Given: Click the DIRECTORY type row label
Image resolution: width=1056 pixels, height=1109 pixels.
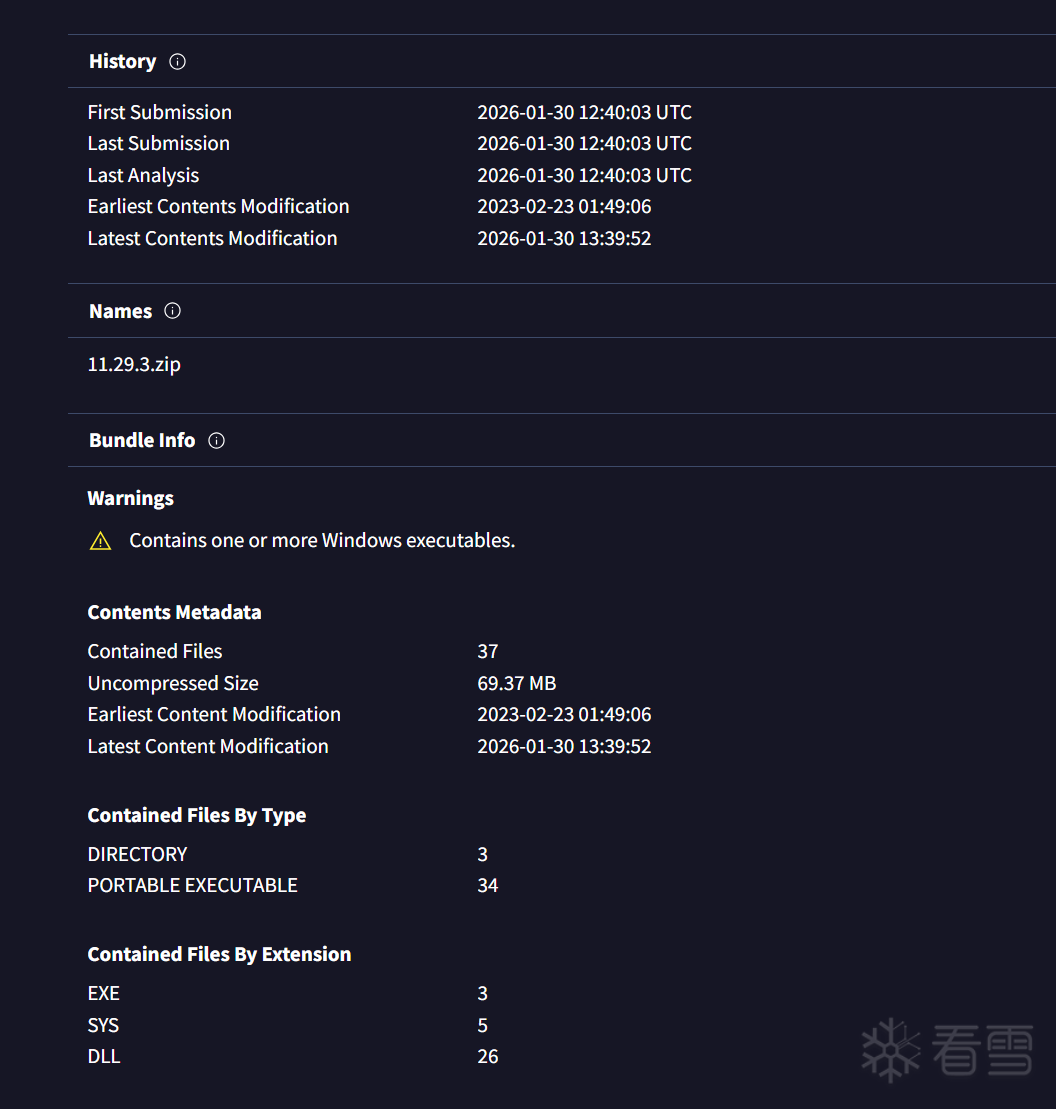Looking at the screenshot, I should pyautogui.click(x=137, y=854).
